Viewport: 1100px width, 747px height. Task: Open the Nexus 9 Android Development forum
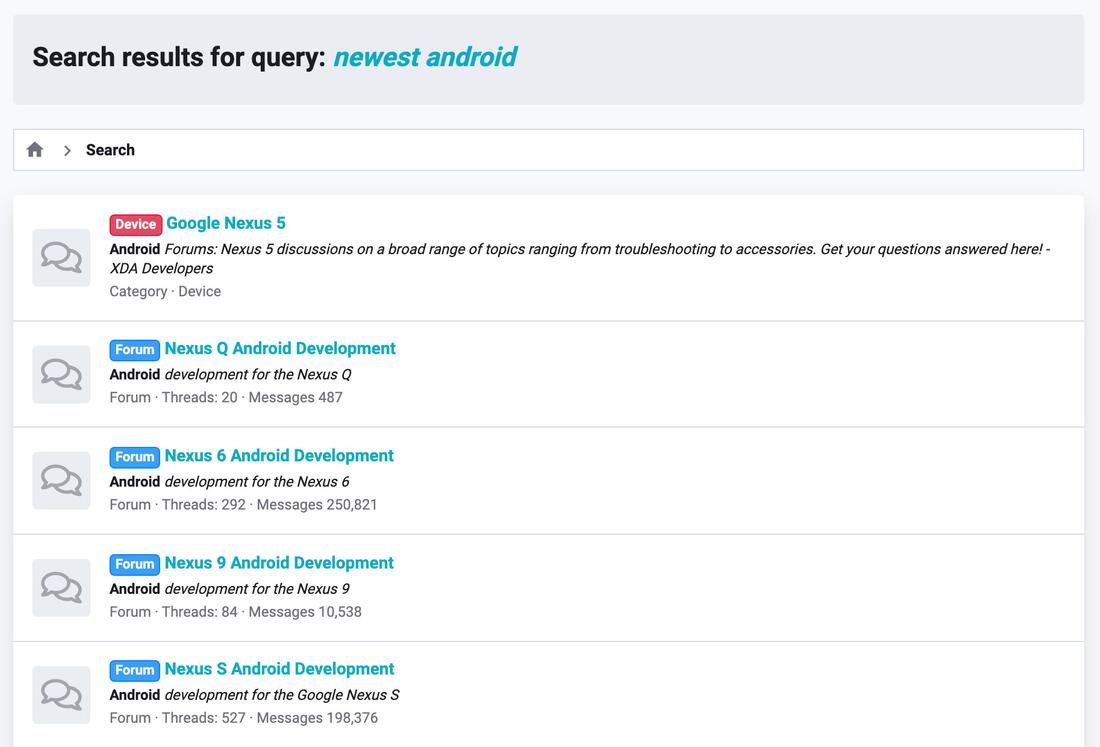(278, 562)
